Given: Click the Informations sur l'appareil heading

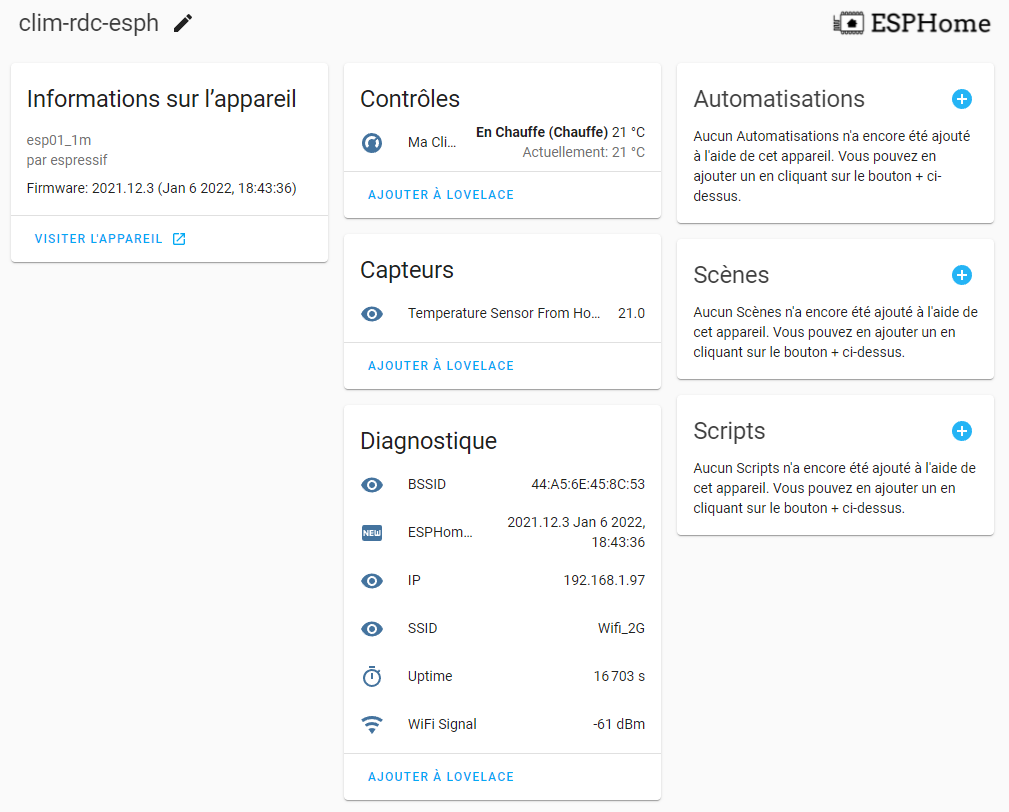Looking at the screenshot, I should click(162, 99).
